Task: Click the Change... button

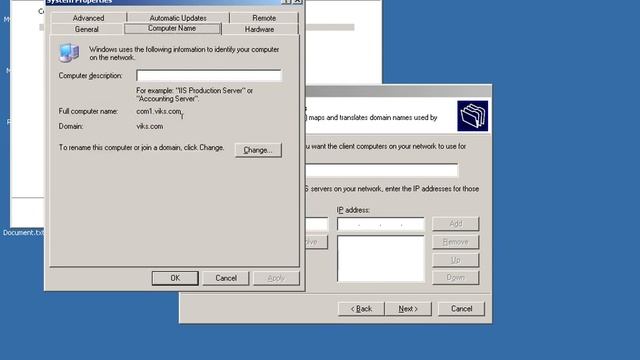Action: click(x=258, y=150)
